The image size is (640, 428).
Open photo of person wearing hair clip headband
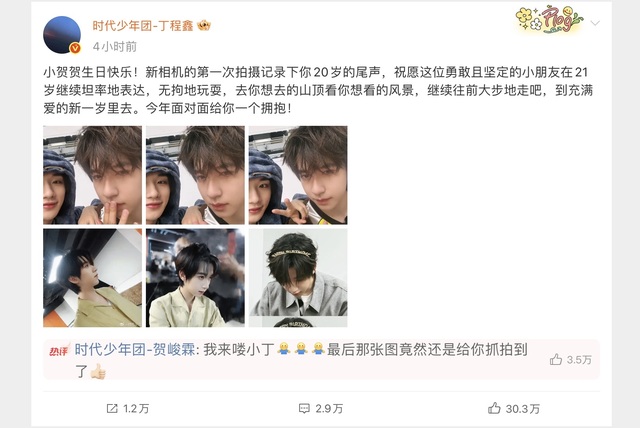coord(298,278)
